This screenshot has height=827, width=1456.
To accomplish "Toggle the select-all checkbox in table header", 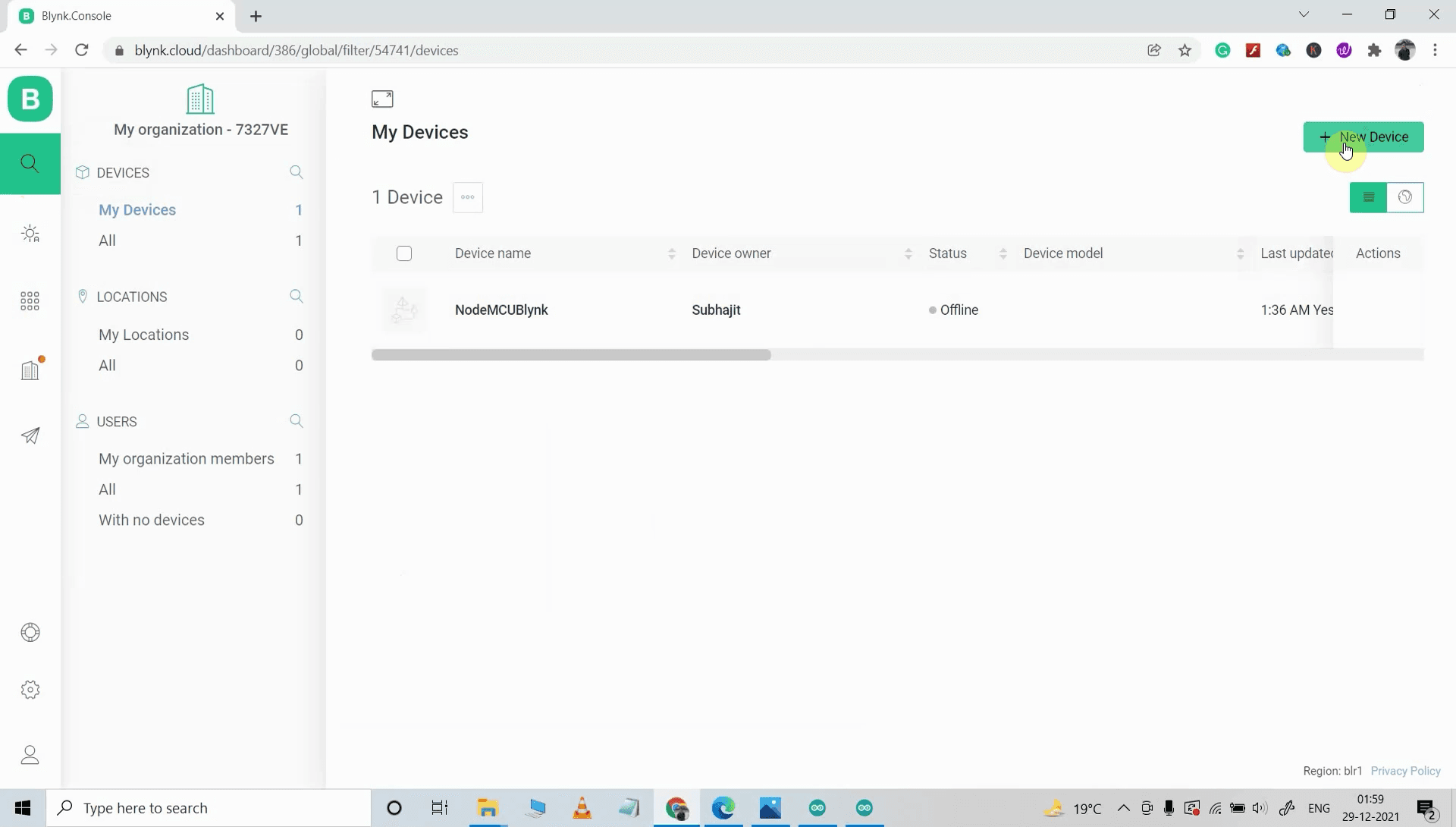I will point(404,253).
